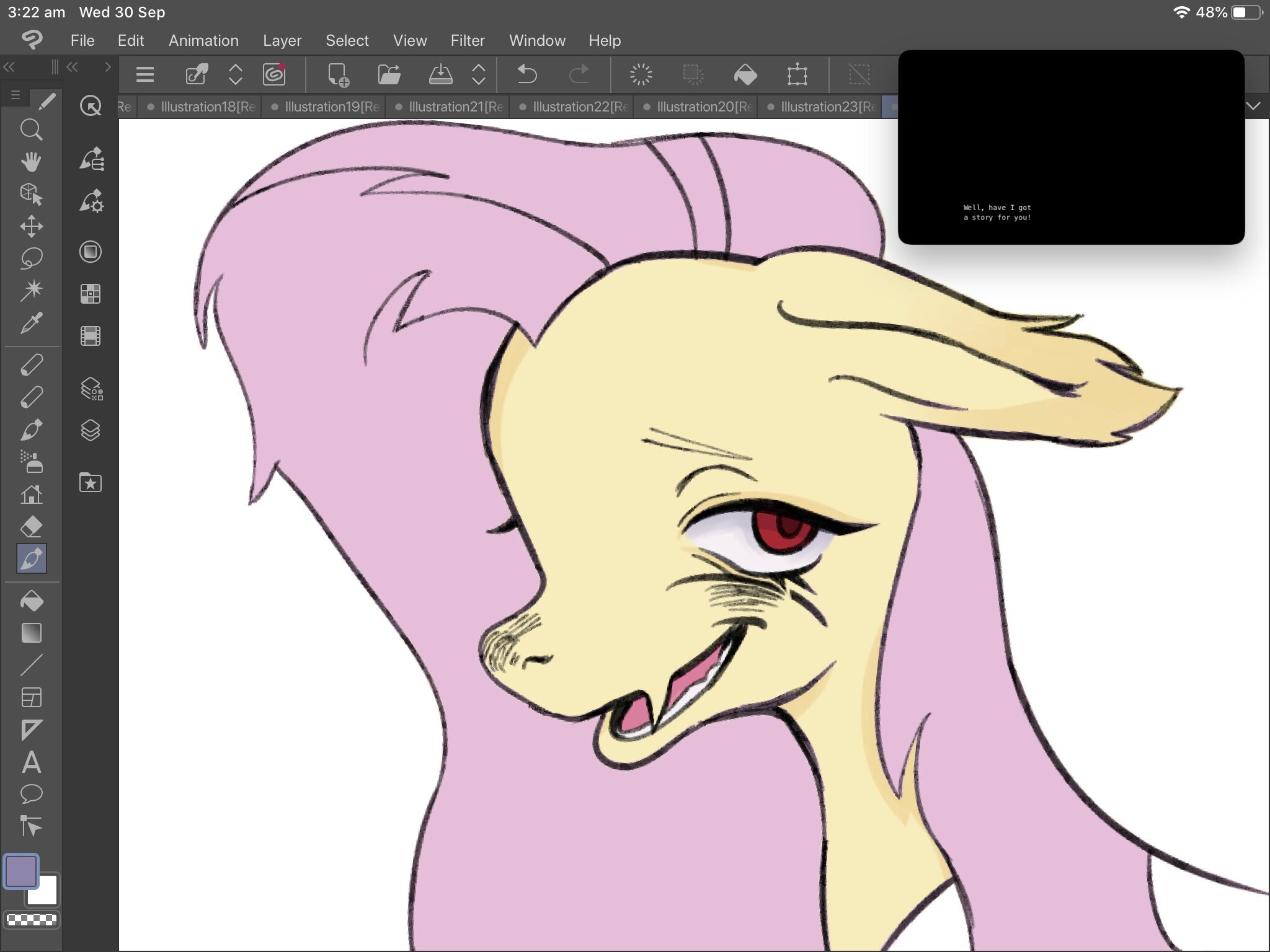Image resolution: width=1270 pixels, height=952 pixels.
Task: Expand the stepper arrows beside Save
Action: [479, 75]
